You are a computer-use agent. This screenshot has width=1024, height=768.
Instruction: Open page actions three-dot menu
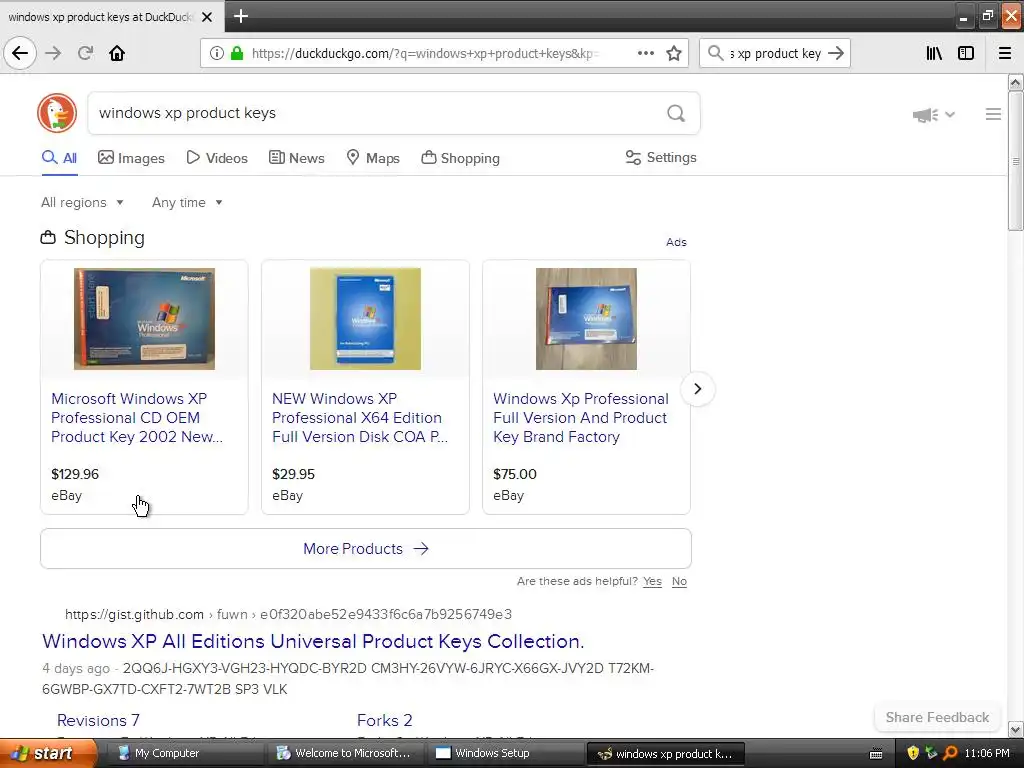pyautogui.click(x=645, y=53)
